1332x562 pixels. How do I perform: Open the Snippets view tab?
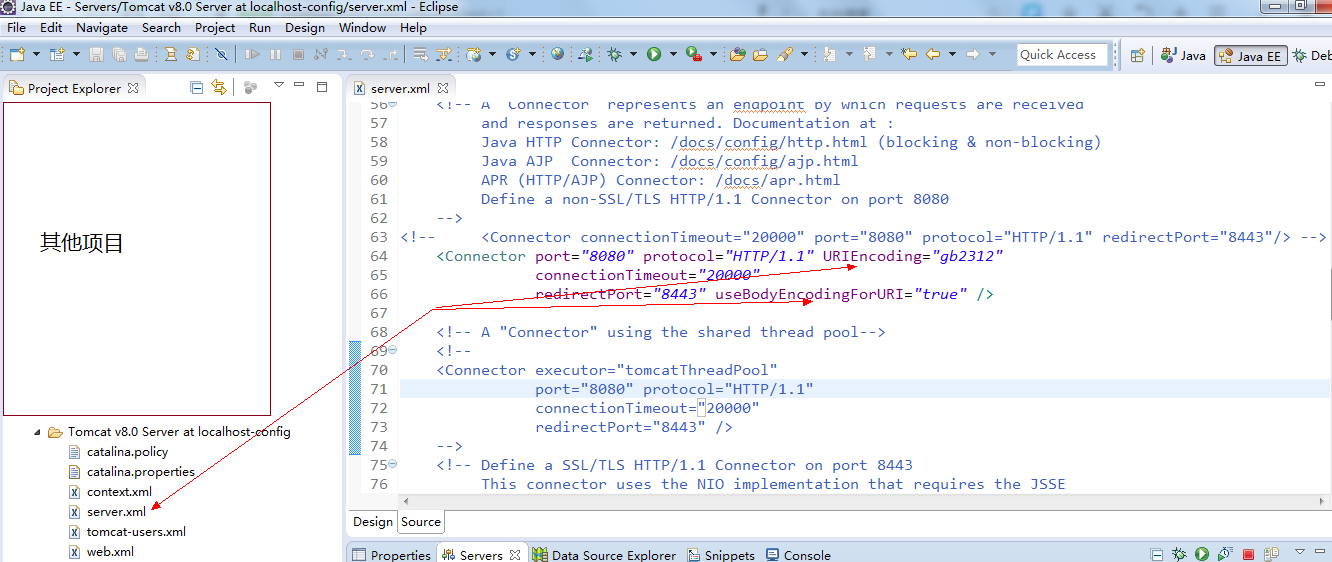click(720, 555)
